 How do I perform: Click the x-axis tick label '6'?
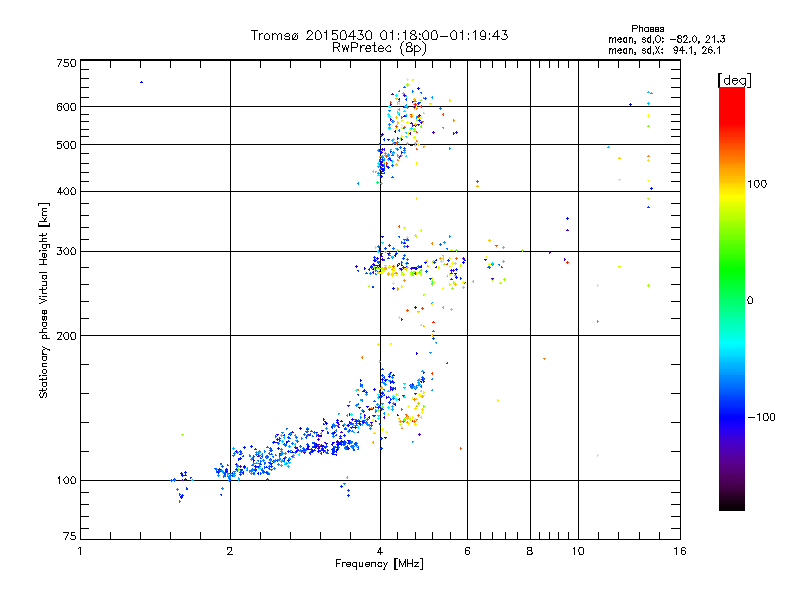click(x=467, y=551)
